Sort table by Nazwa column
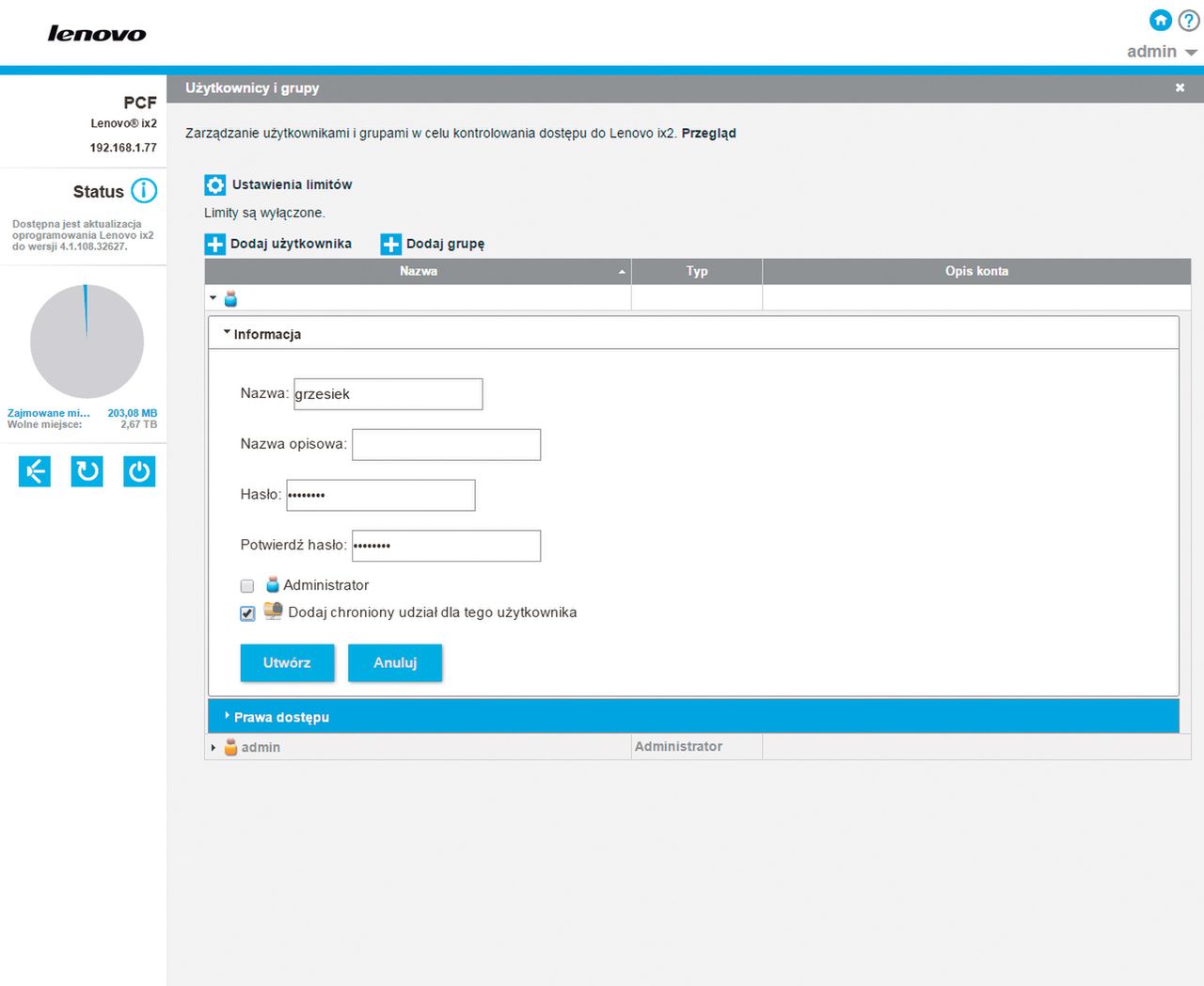Image resolution: width=1204 pixels, height=986 pixels. (418, 271)
